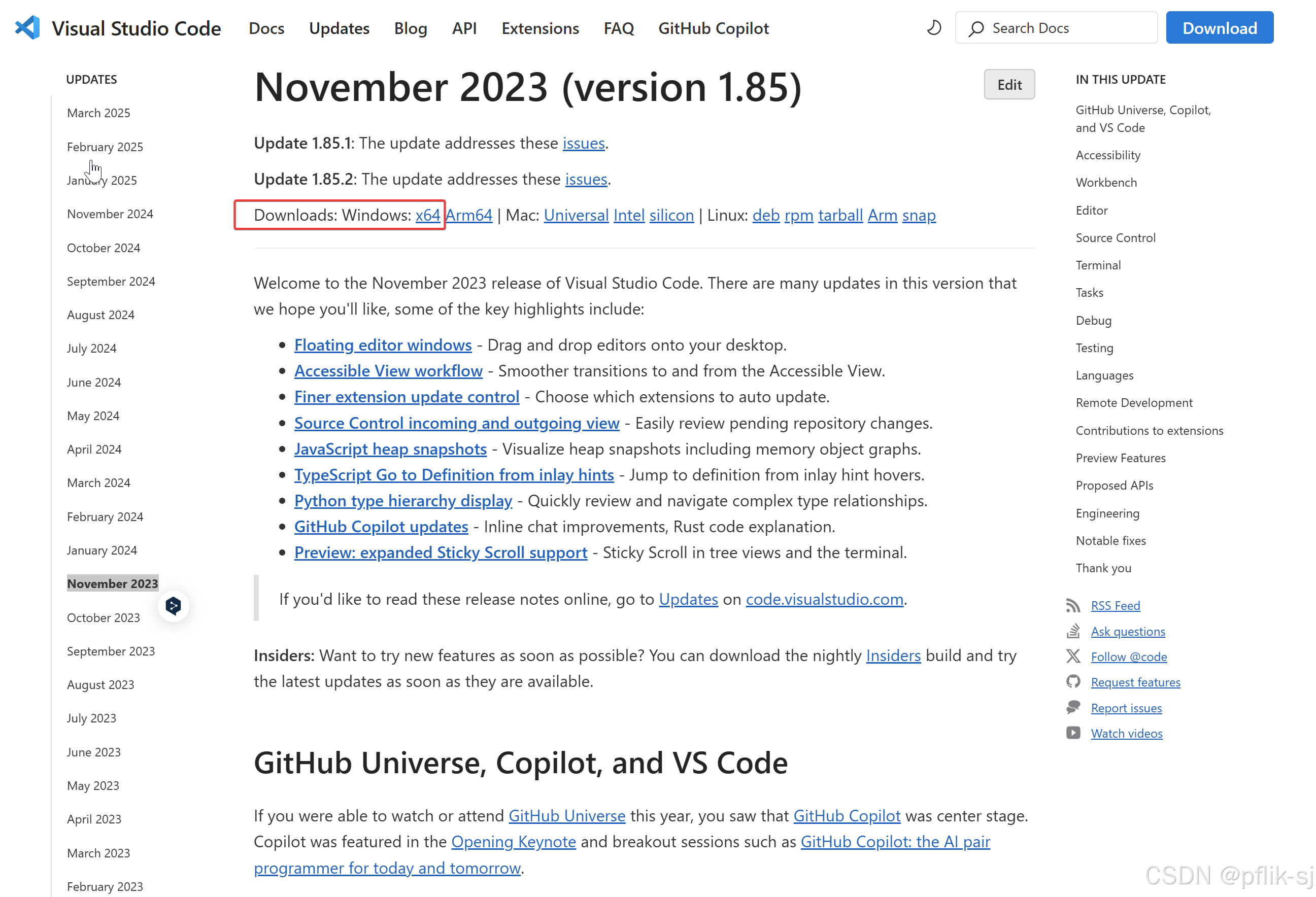Open the GitHub Copilot nav item

[713, 28]
